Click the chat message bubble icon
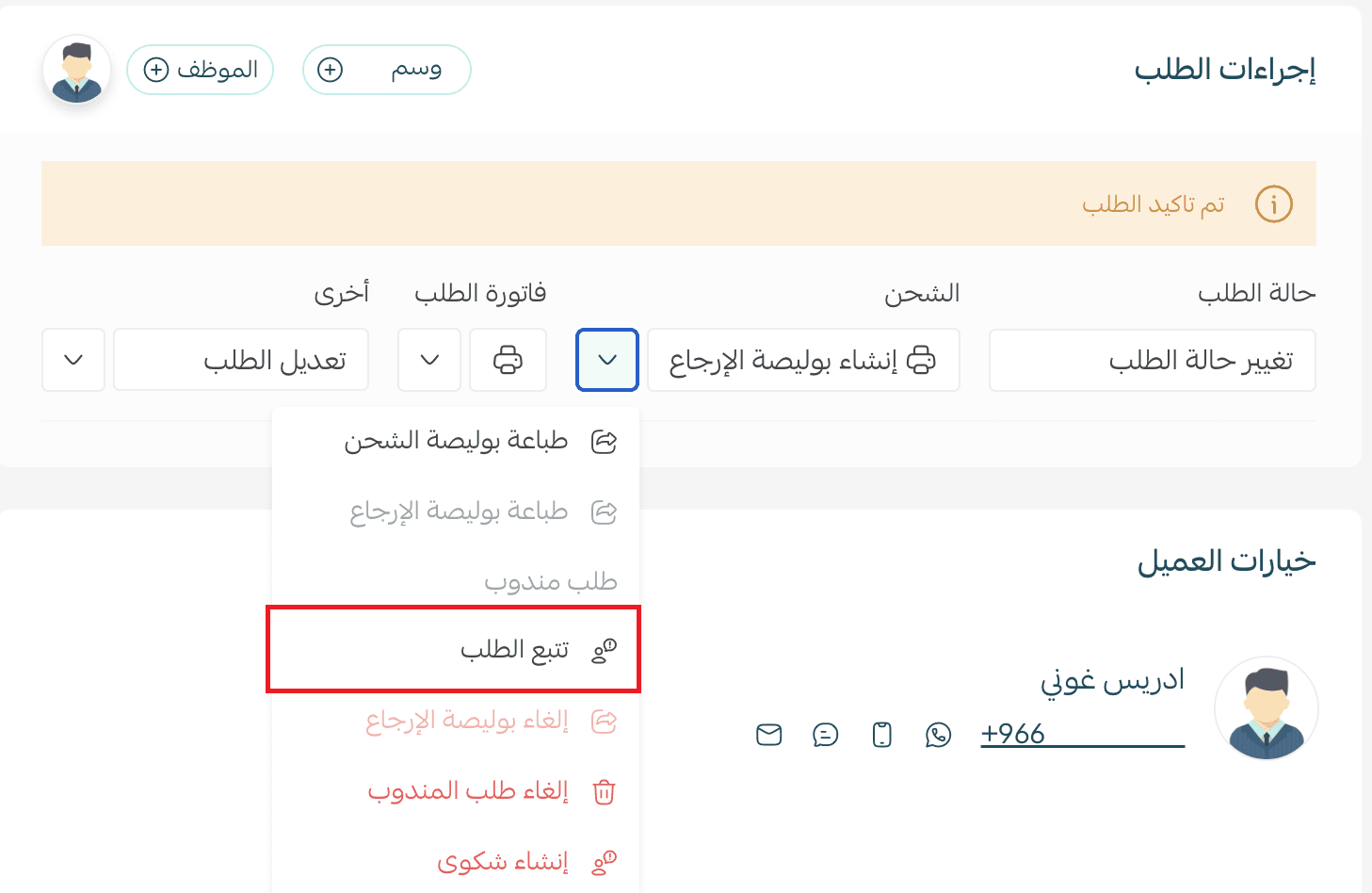The width and height of the screenshot is (1372, 893). click(x=825, y=735)
